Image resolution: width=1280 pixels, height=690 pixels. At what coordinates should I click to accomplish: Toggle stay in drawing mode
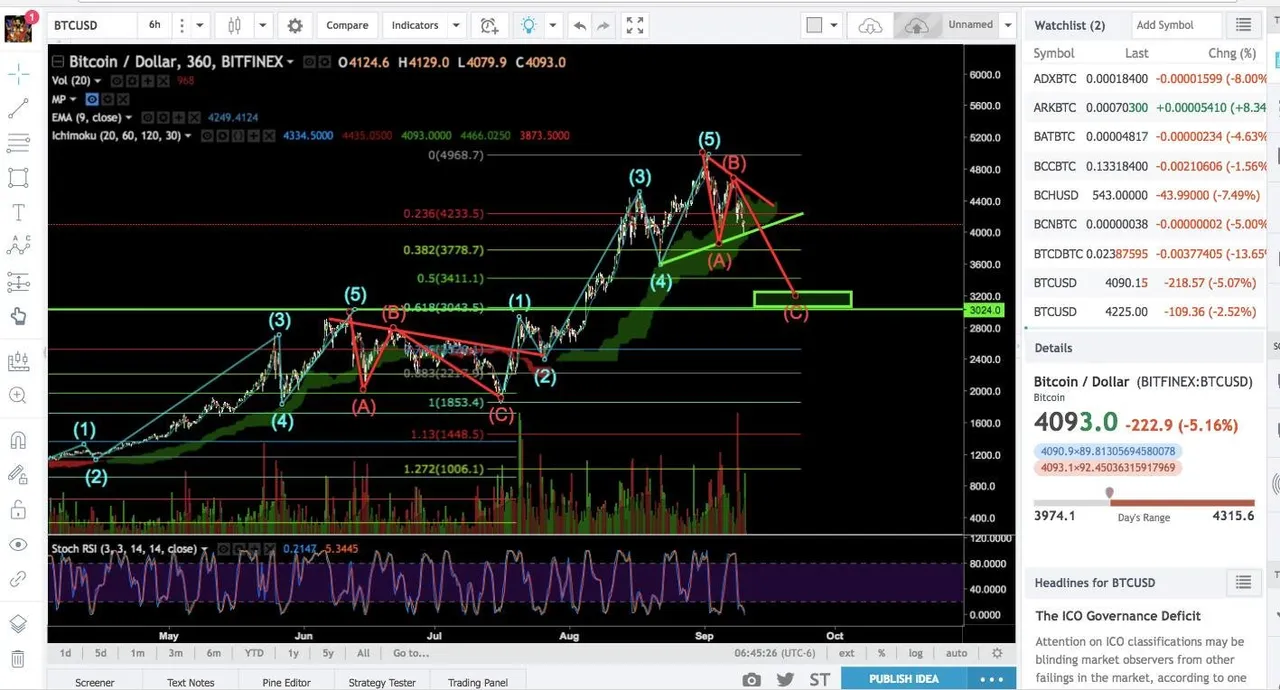tap(18, 475)
